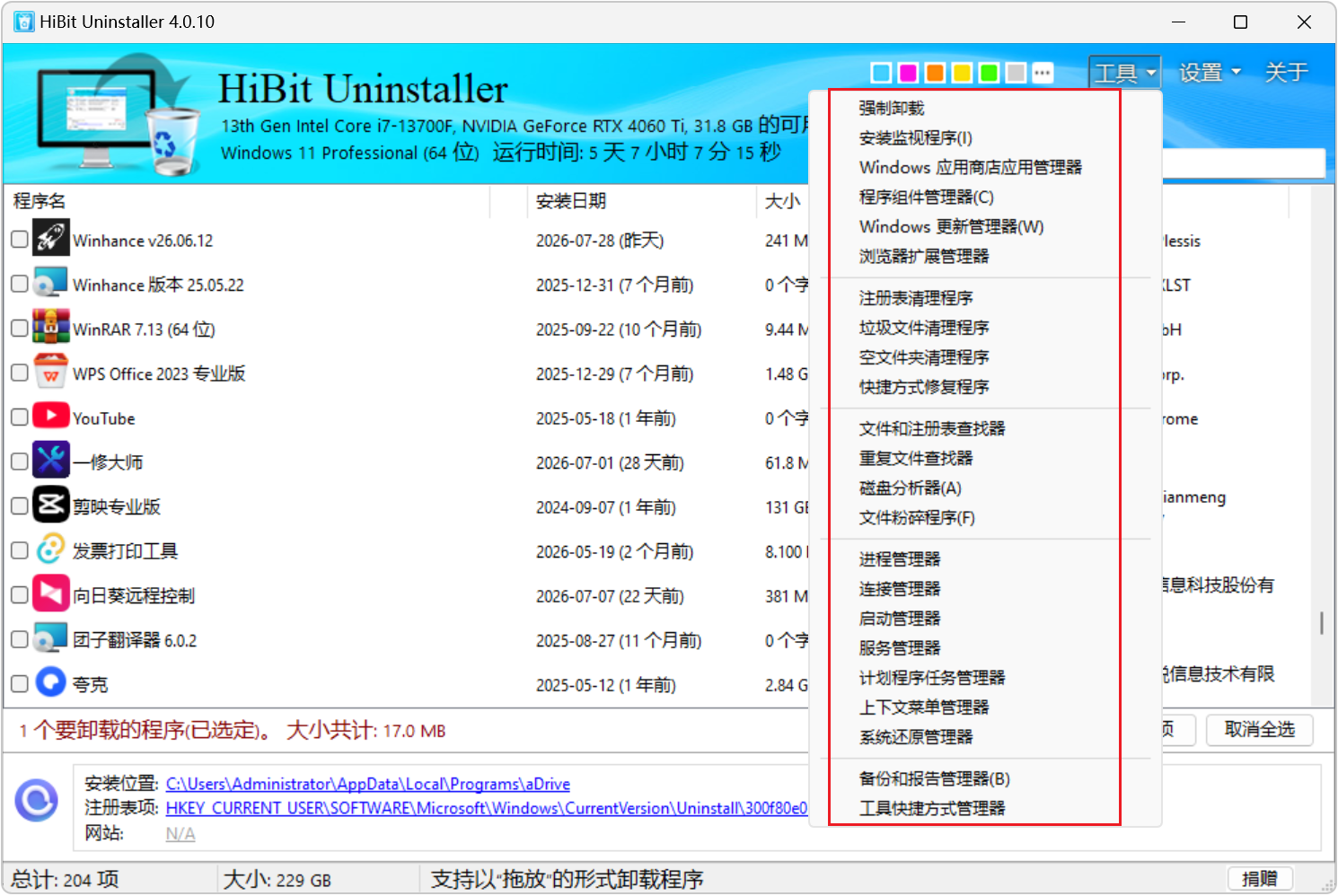Open the 设置 dropdown menu

coord(1210,73)
